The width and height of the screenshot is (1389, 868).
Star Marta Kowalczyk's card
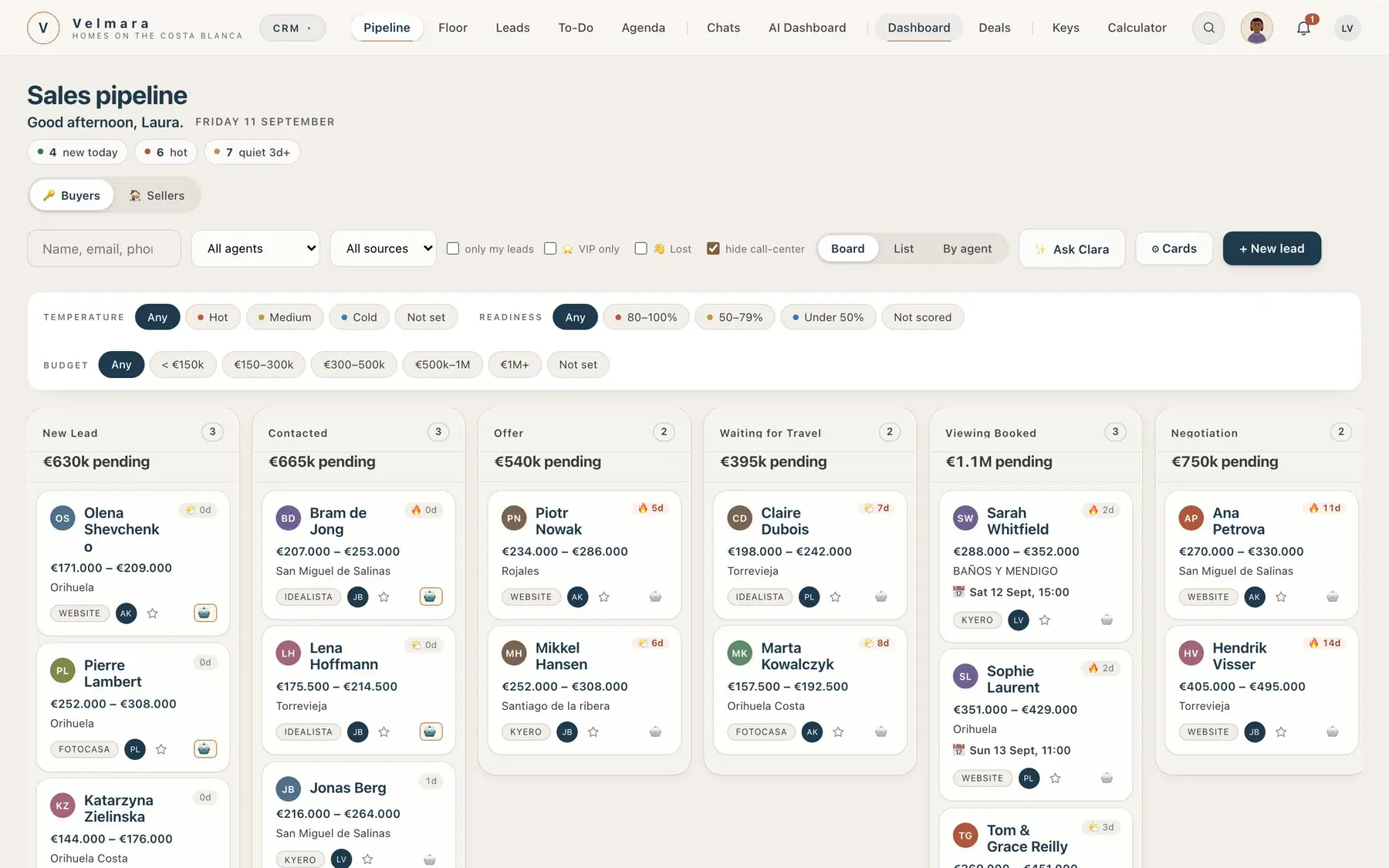[x=838, y=731]
